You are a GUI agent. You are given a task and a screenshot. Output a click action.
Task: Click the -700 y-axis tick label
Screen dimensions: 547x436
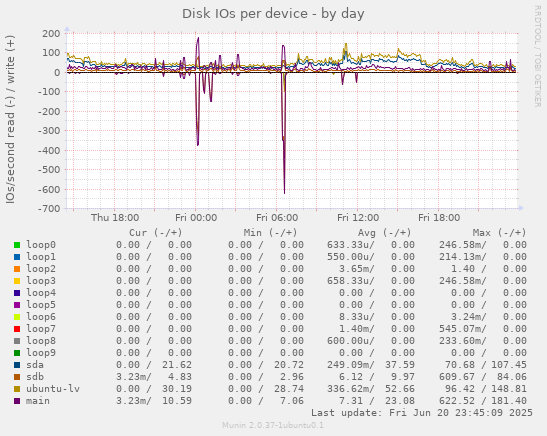(x=48, y=209)
